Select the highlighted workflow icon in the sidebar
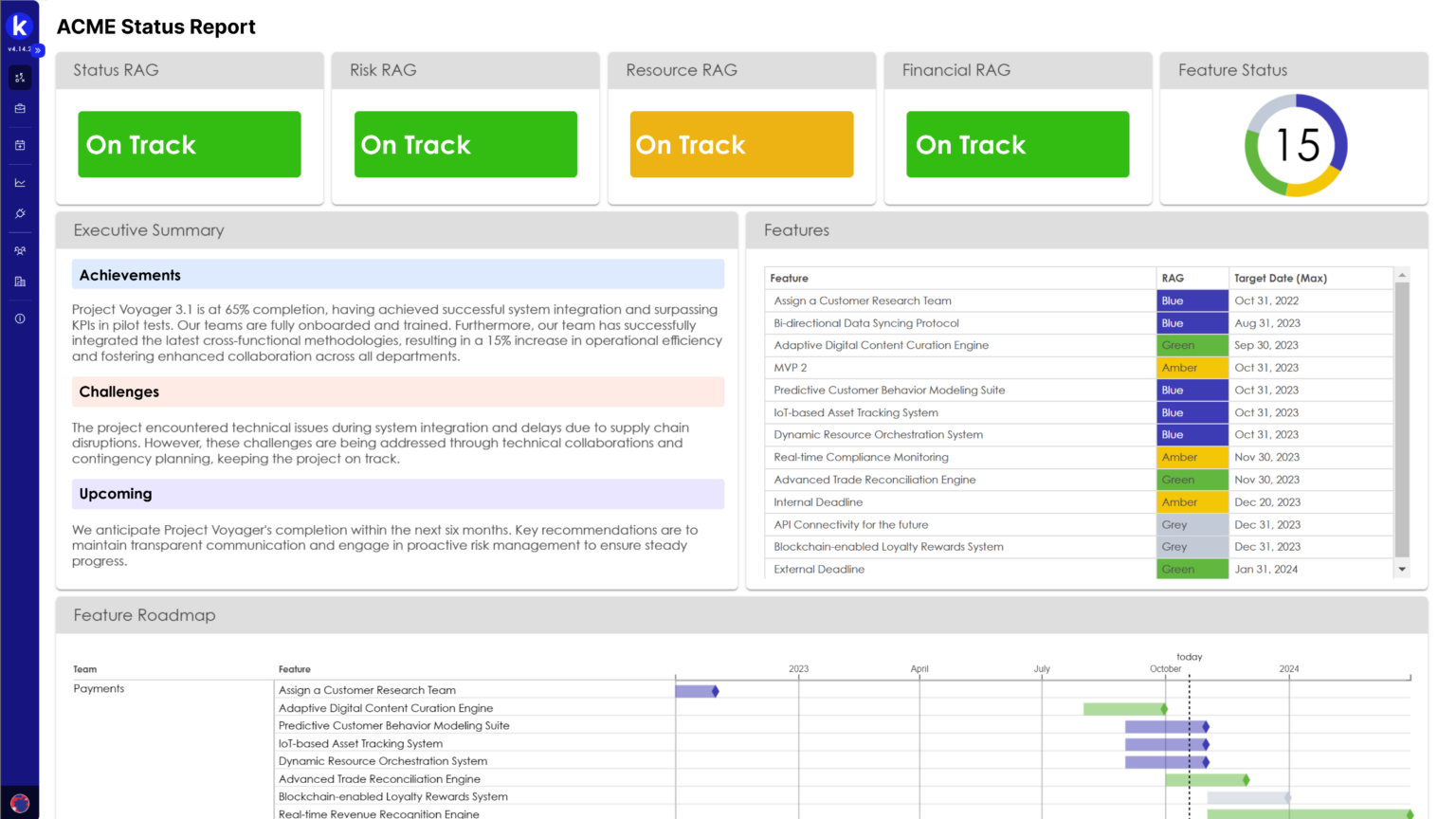The width and height of the screenshot is (1456, 819). click(20, 77)
